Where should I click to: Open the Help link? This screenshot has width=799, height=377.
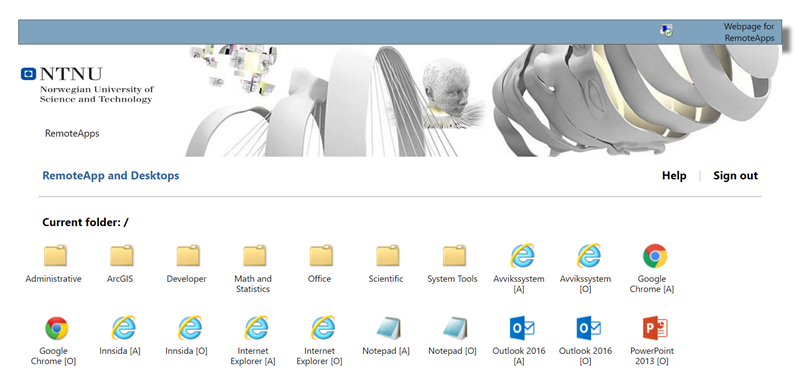[x=674, y=176]
